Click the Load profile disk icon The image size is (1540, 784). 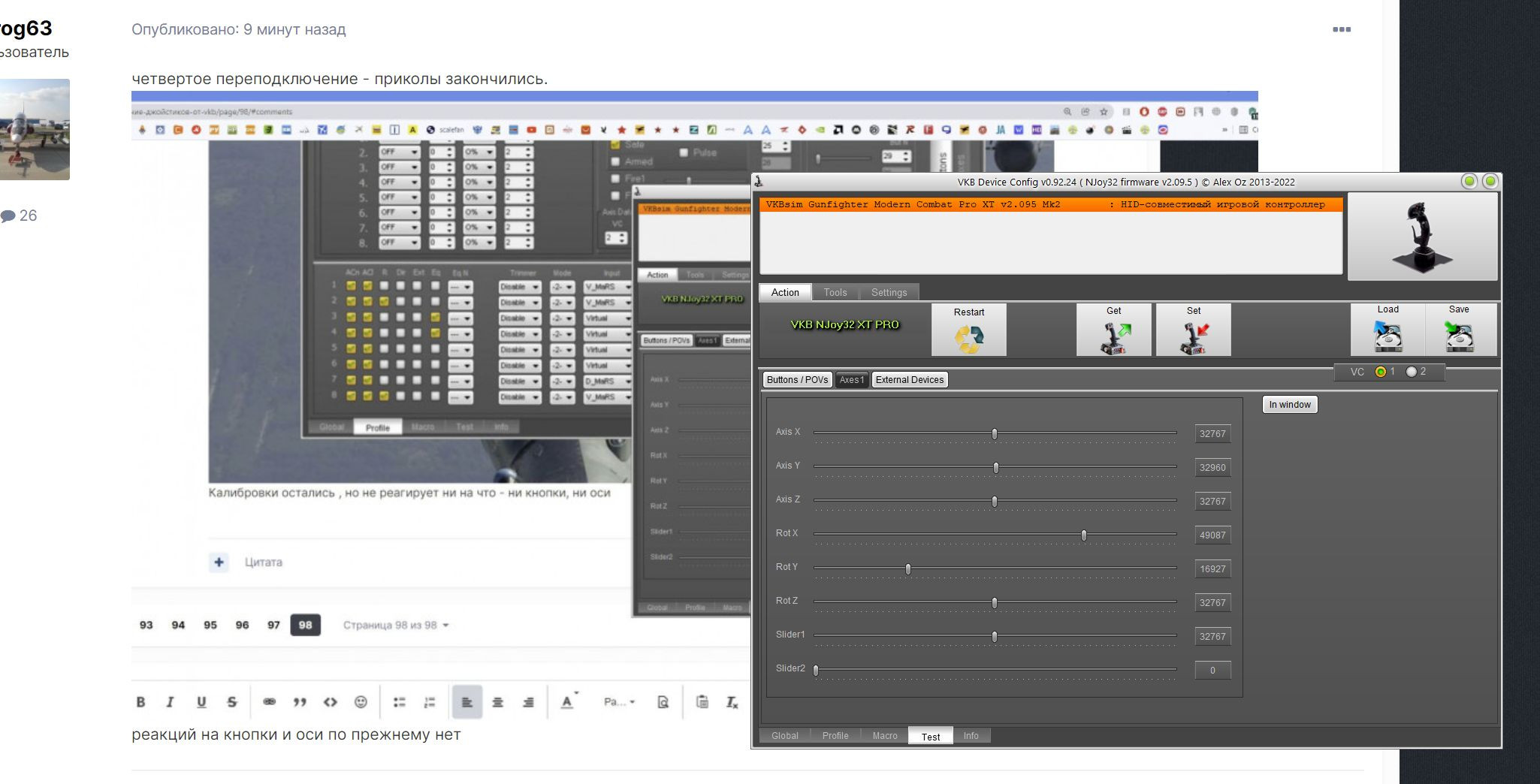[1388, 336]
